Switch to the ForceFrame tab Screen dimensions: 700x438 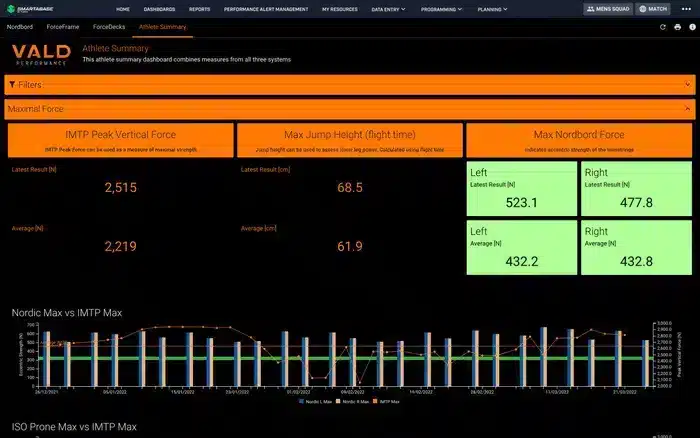pyautogui.click(x=63, y=27)
